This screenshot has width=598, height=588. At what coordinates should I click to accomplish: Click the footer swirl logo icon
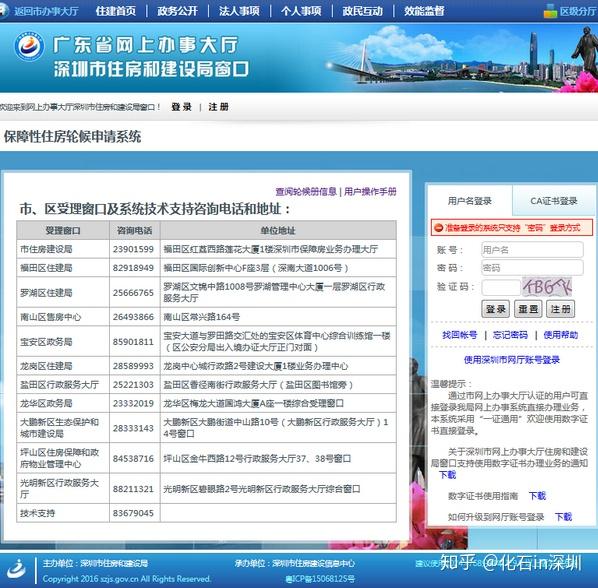[16, 570]
